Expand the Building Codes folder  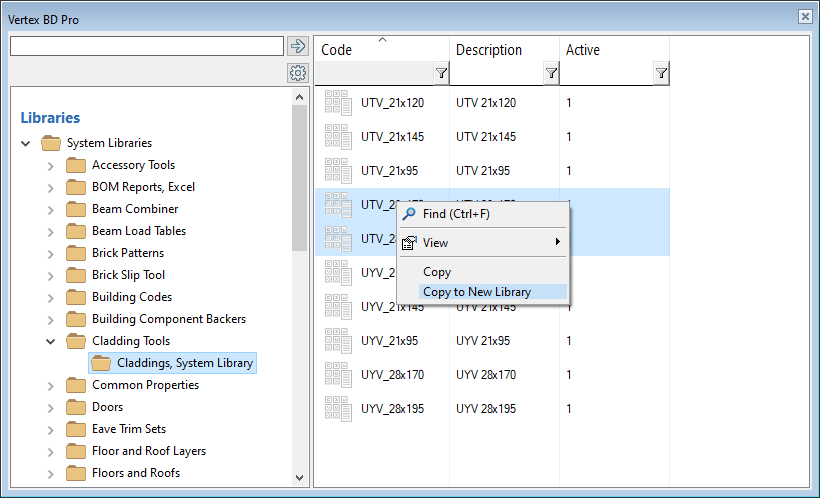click(51, 297)
